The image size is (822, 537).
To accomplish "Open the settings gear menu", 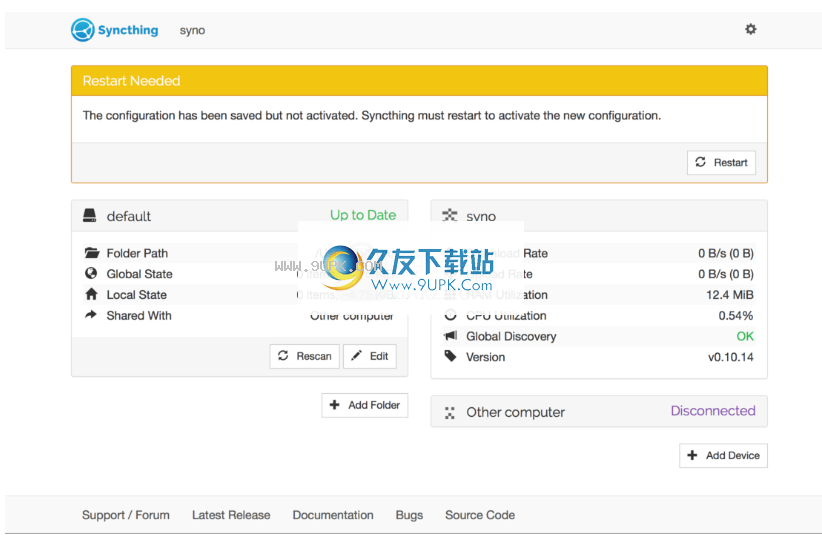I will [751, 29].
